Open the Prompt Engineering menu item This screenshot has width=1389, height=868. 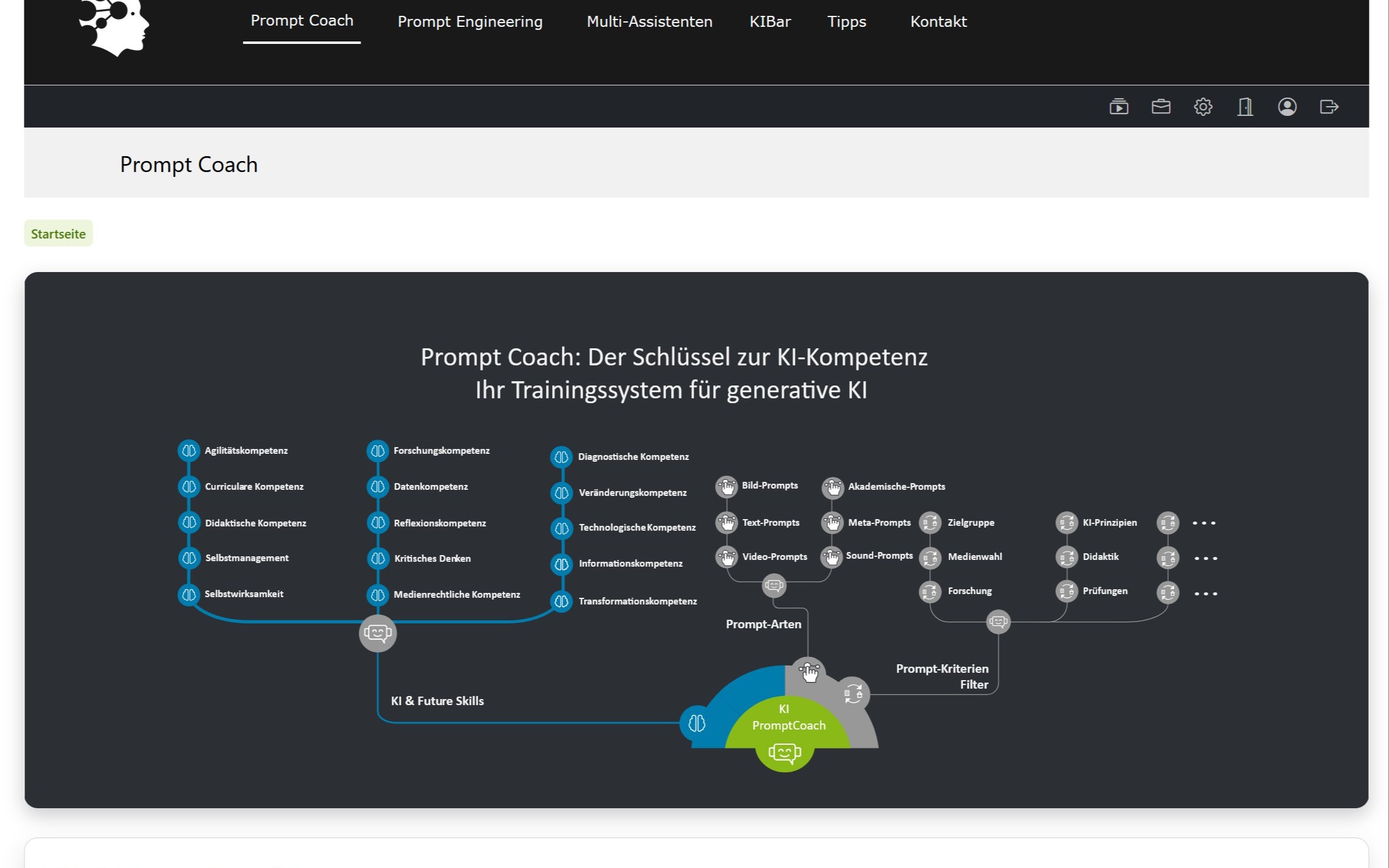click(470, 22)
